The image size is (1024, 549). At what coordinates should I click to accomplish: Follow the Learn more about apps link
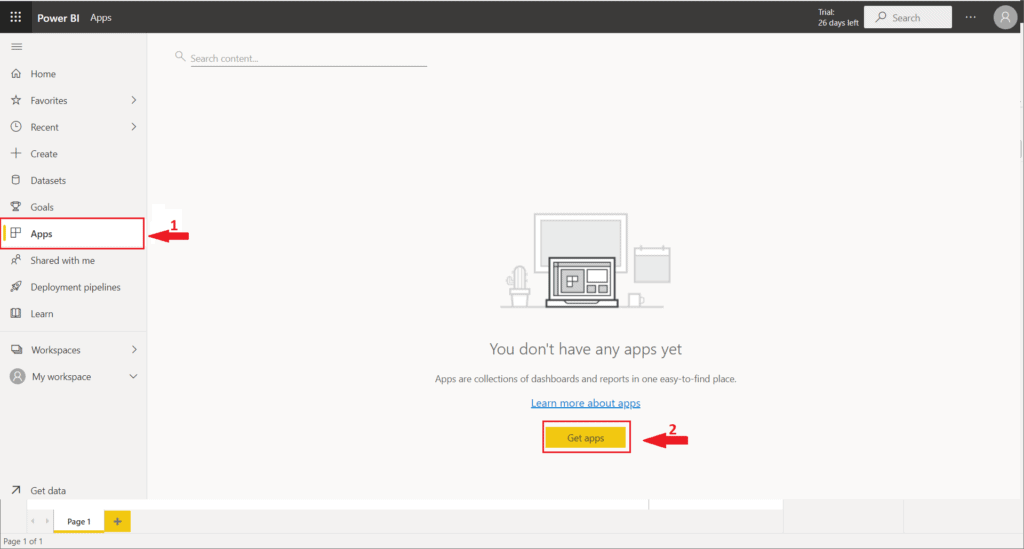pyautogui.click(x=585, y=403)
